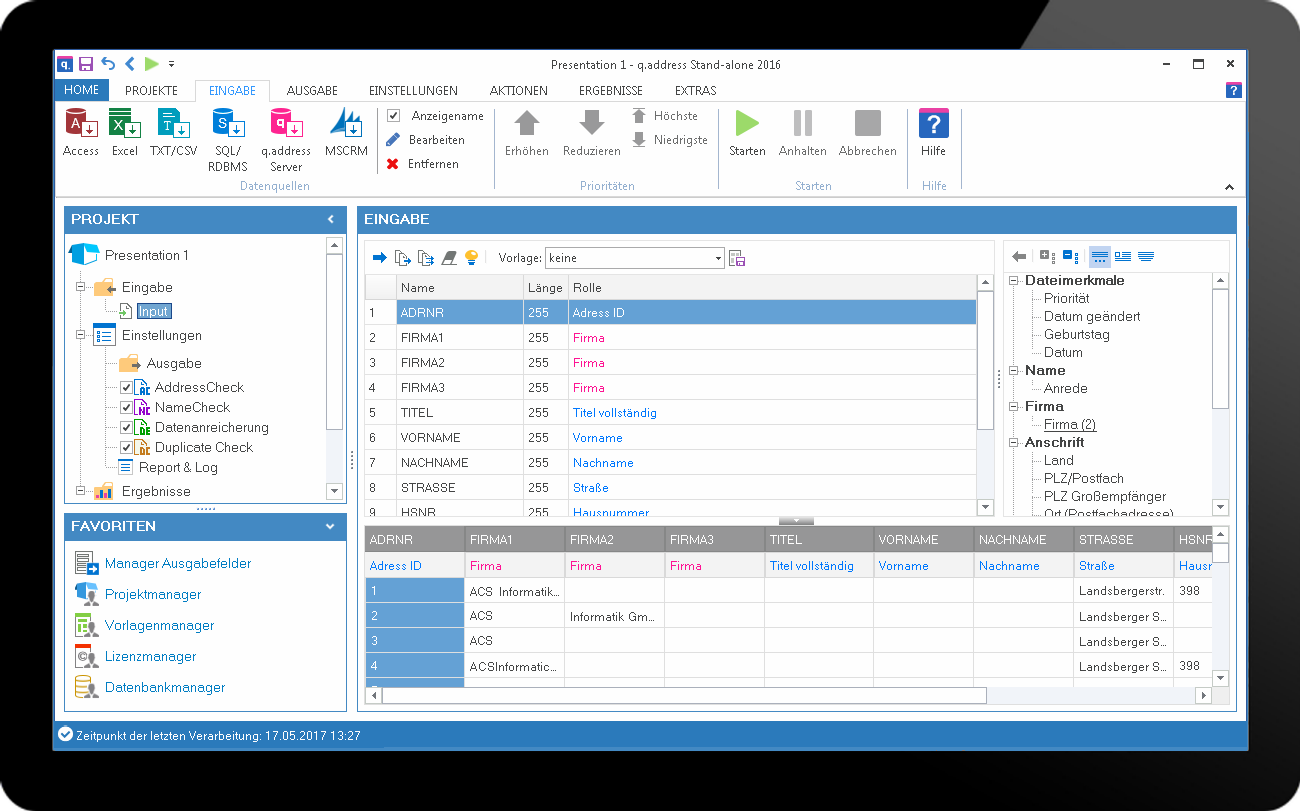Add q.address Server data source

286,140
